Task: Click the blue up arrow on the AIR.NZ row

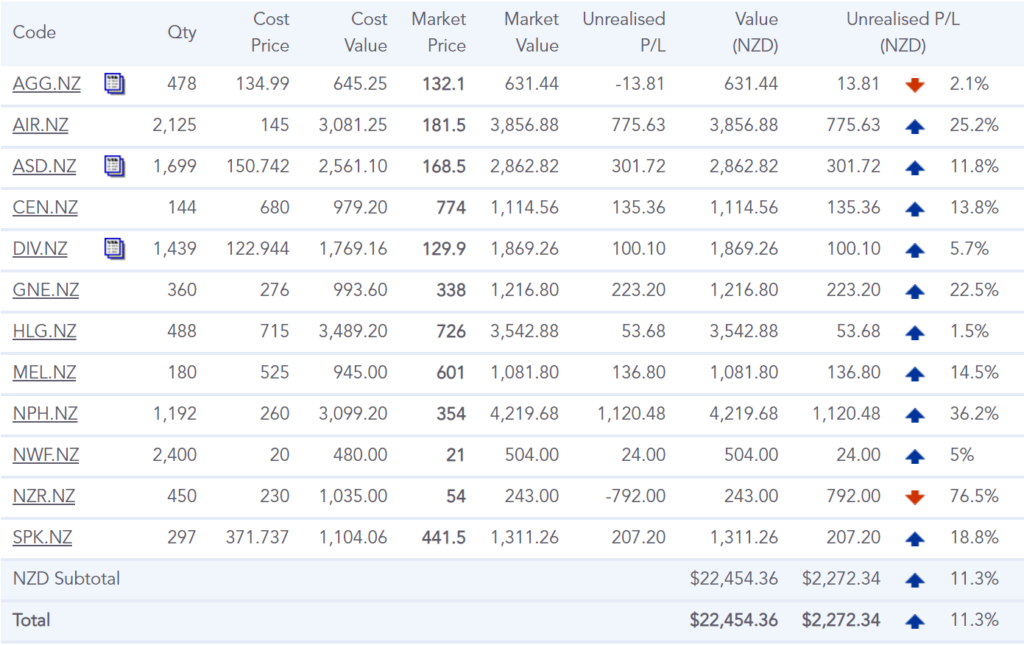Action: coord(914,126)
